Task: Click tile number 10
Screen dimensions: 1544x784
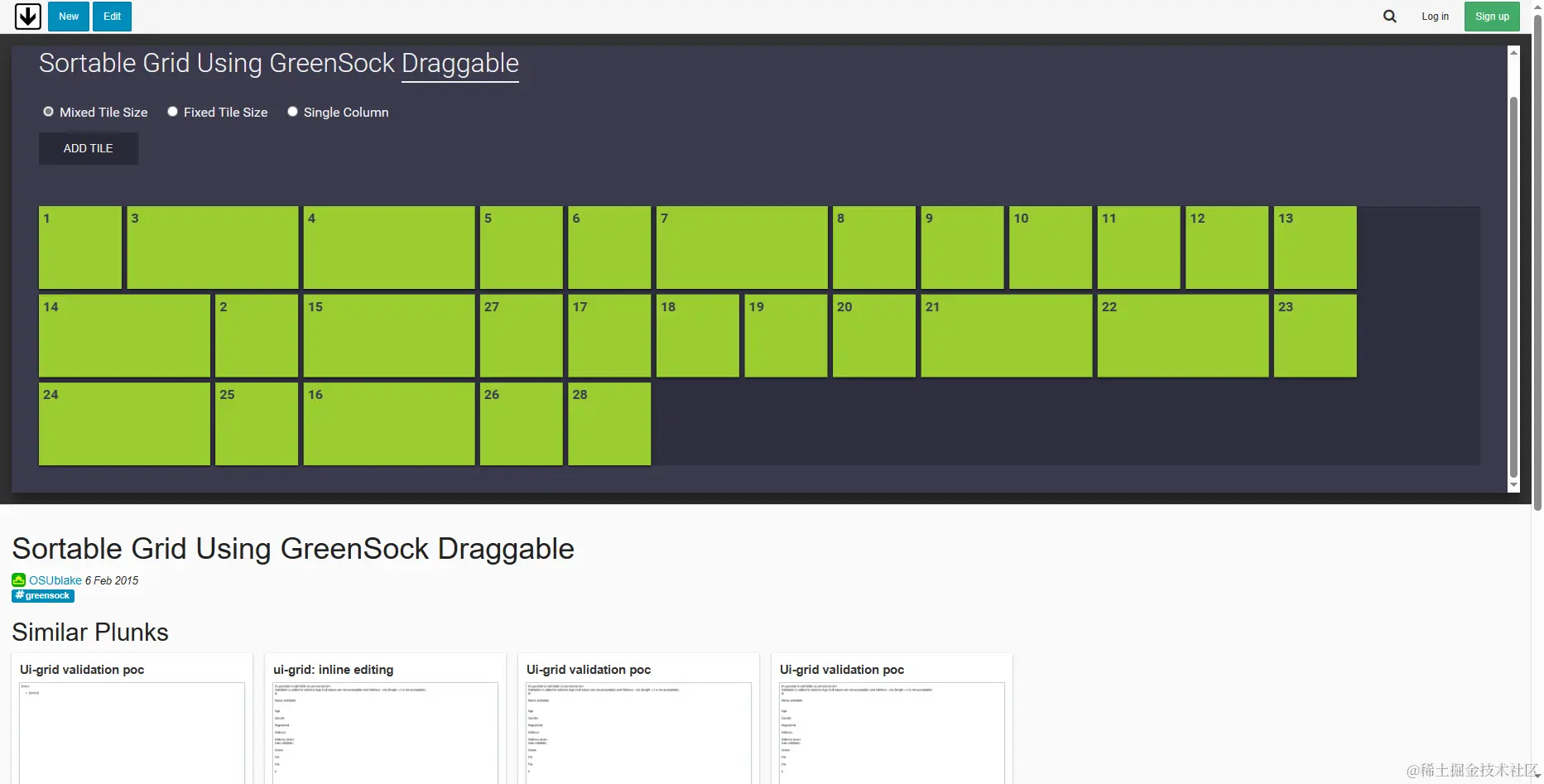Action: [x=1051, y=248]
